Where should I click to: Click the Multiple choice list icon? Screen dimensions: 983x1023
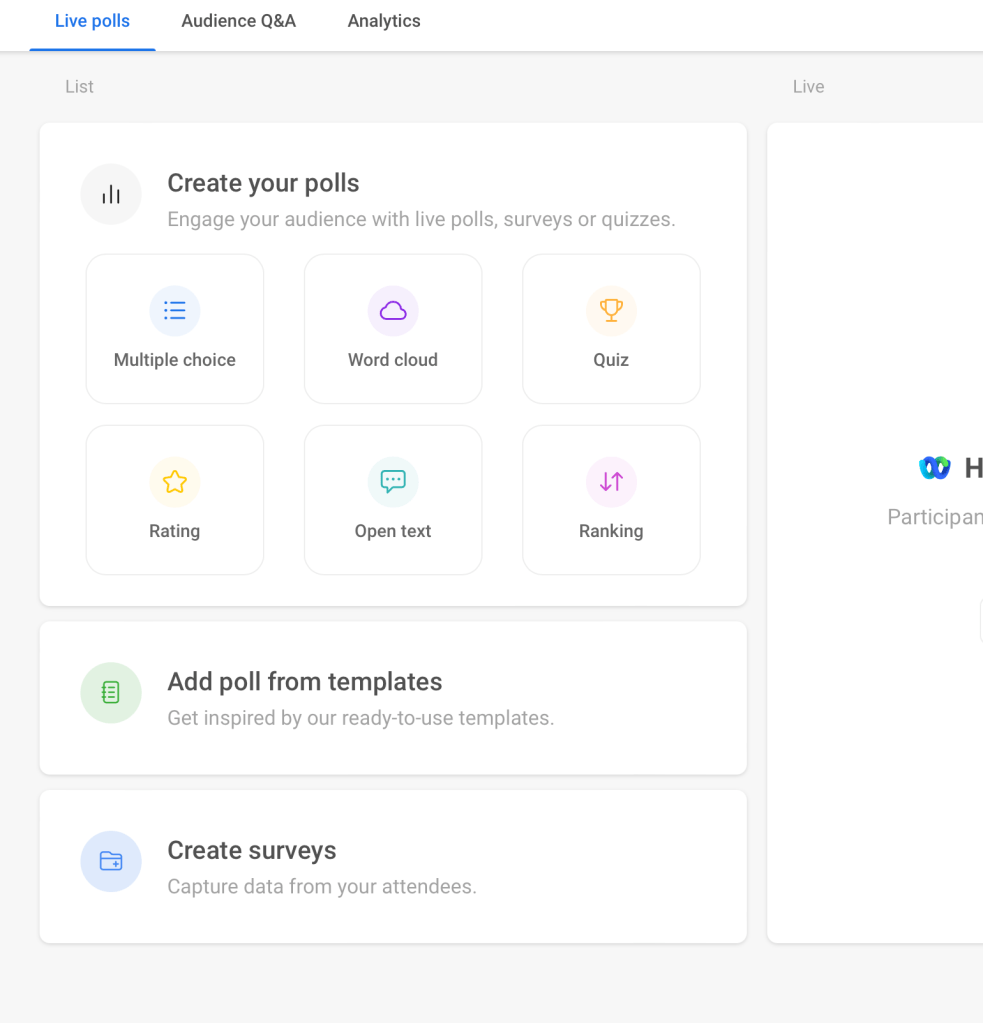(175, 311)
